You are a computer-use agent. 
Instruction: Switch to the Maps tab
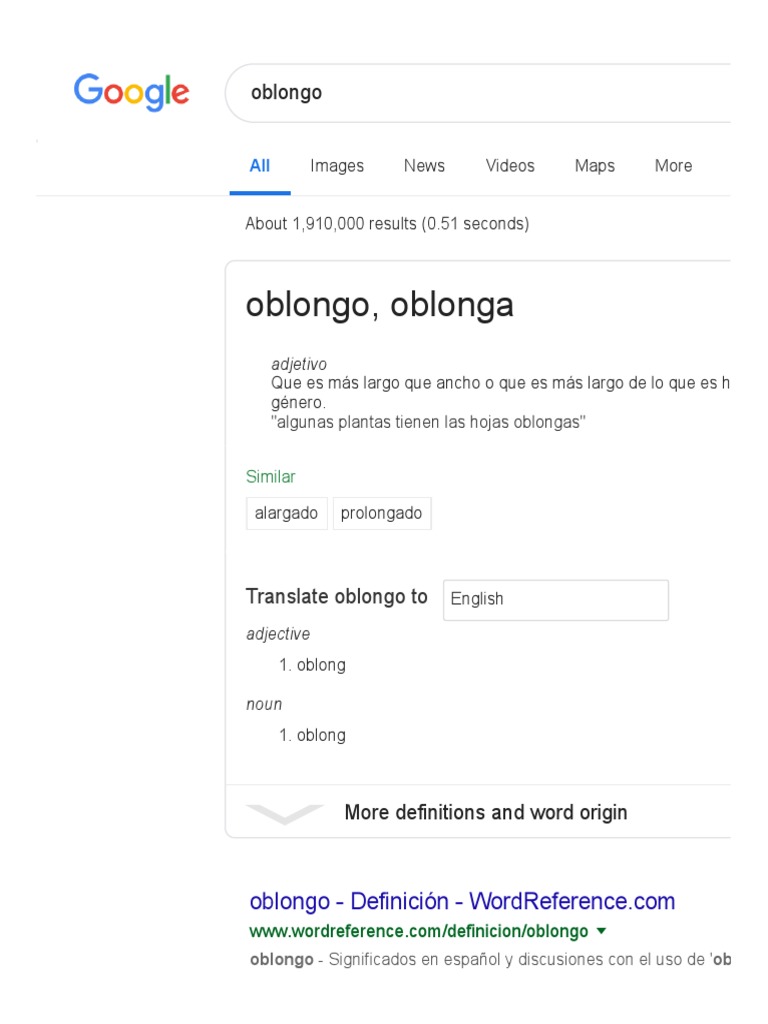click(x=594, y=166)
